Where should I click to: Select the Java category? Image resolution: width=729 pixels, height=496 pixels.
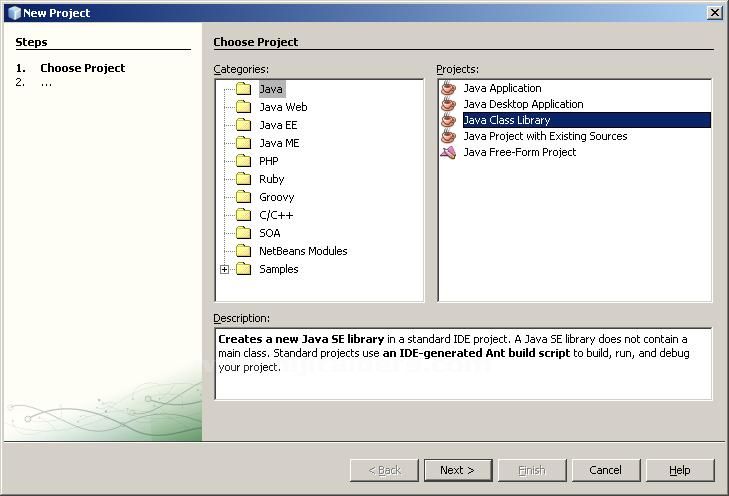pyautogui.click(x=271, y=89)
